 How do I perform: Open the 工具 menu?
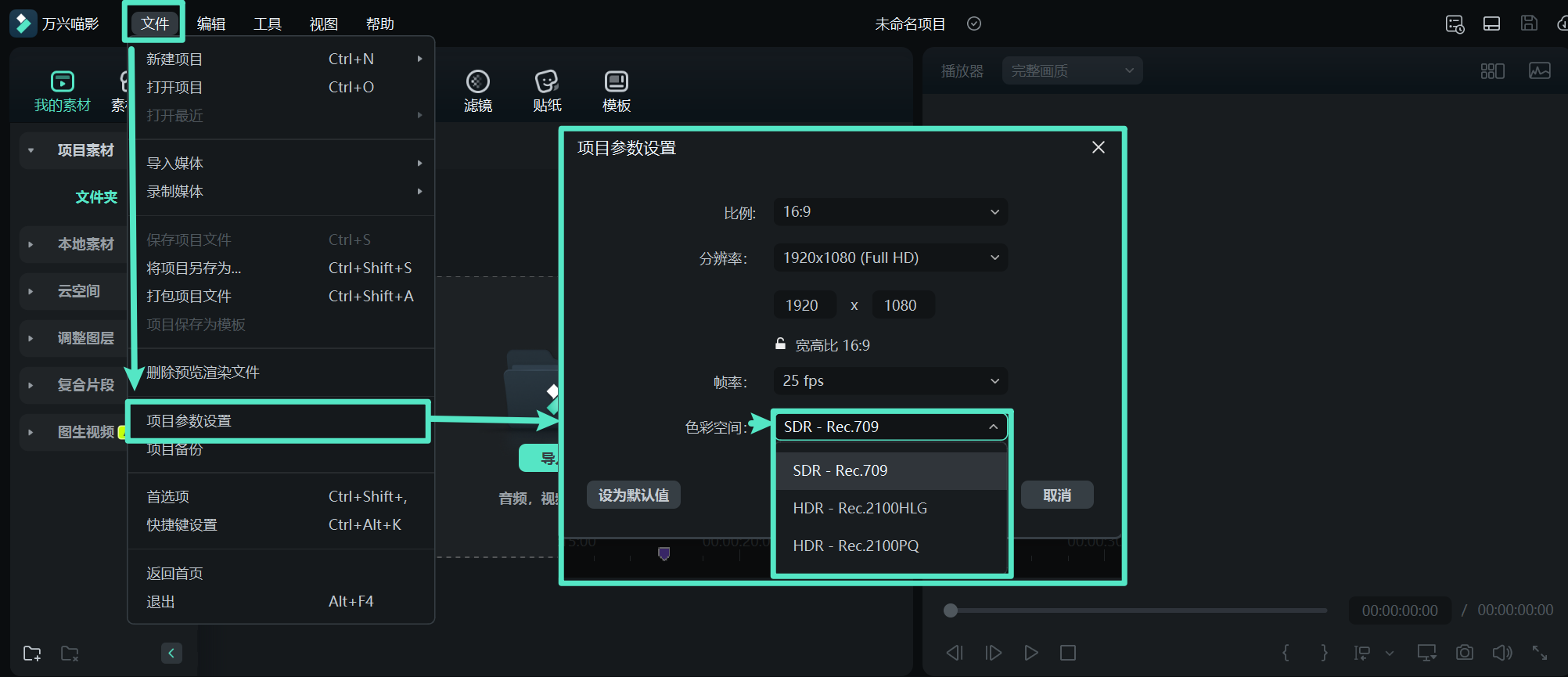click(268, 23)
